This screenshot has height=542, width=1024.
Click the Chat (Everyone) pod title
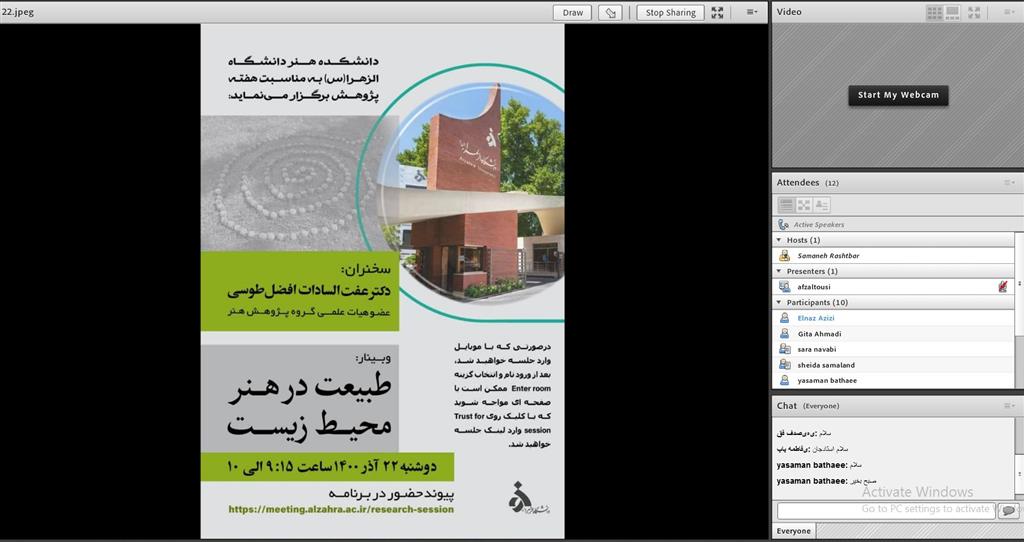pos(808,406)
